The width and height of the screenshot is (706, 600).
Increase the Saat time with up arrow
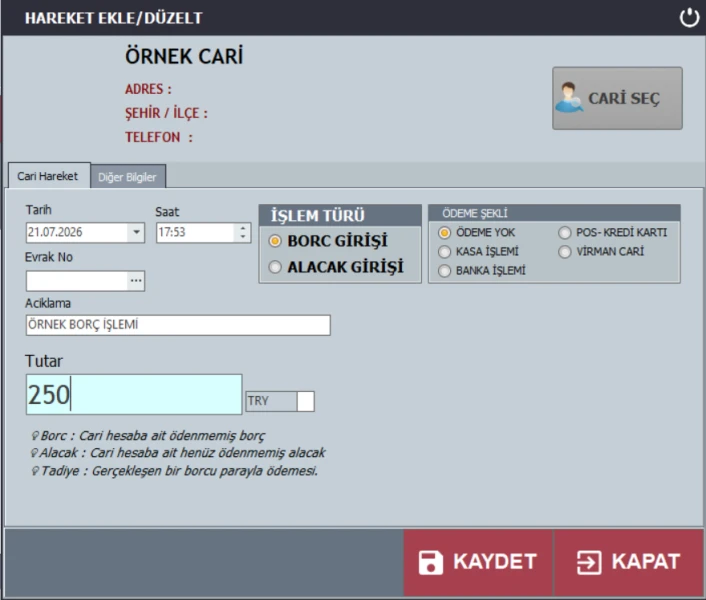click(243, 228)
